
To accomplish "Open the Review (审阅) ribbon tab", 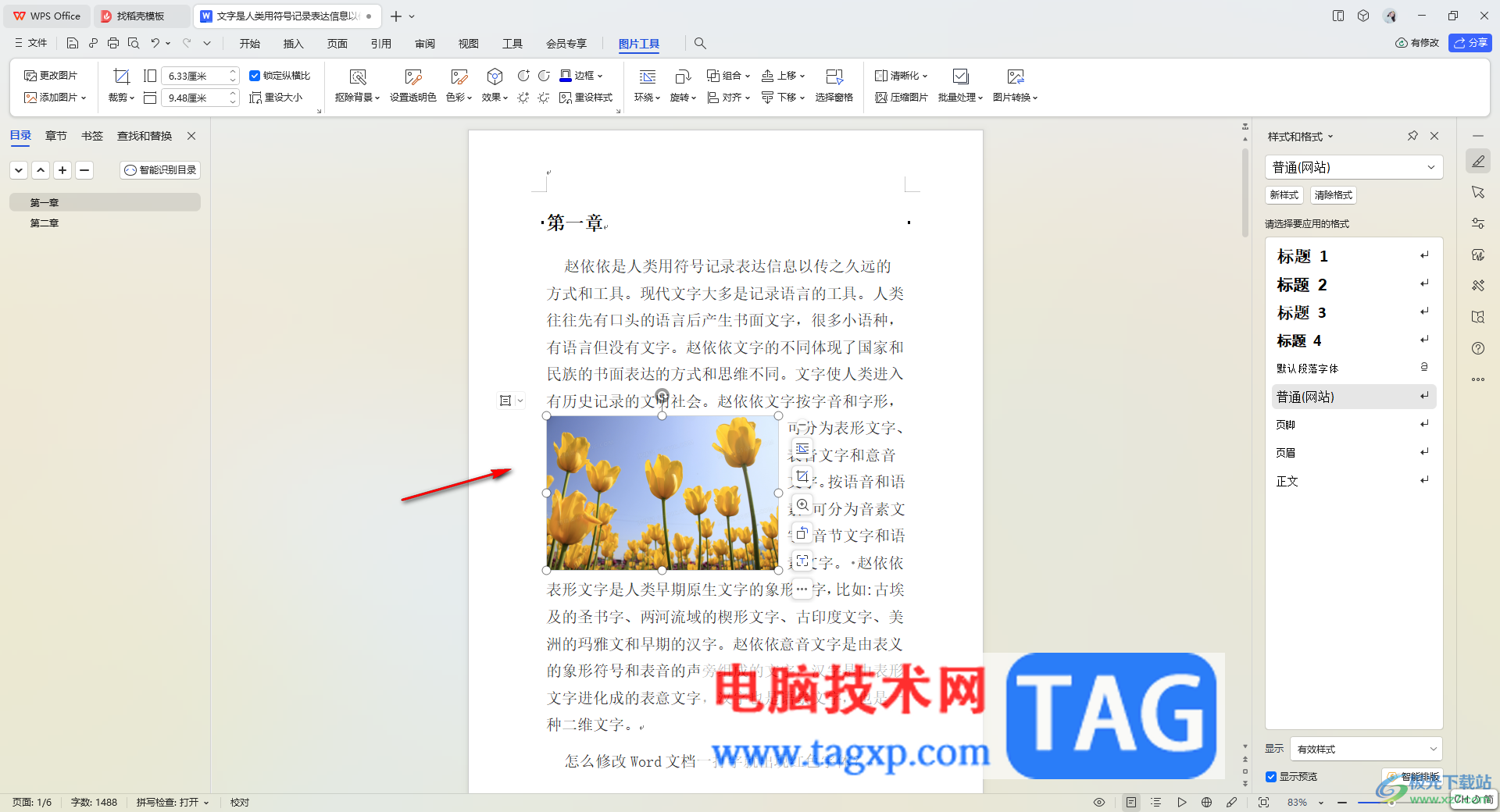I will 425,44.
